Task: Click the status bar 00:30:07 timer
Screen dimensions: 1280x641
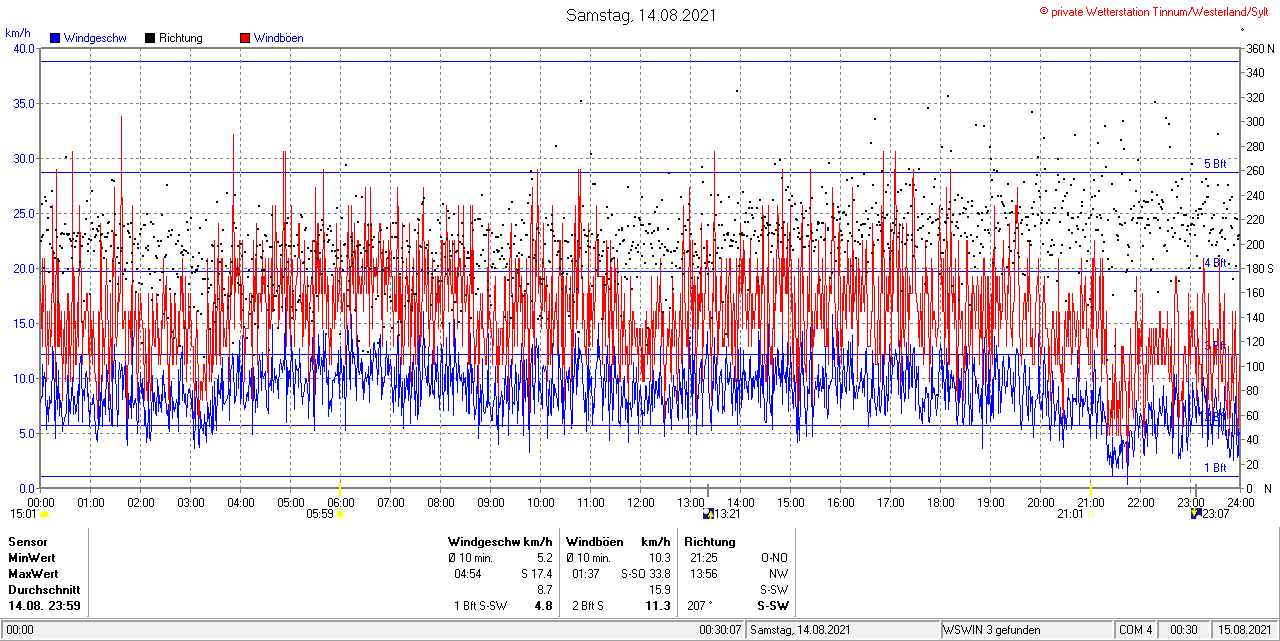Action: pos(720,630)
